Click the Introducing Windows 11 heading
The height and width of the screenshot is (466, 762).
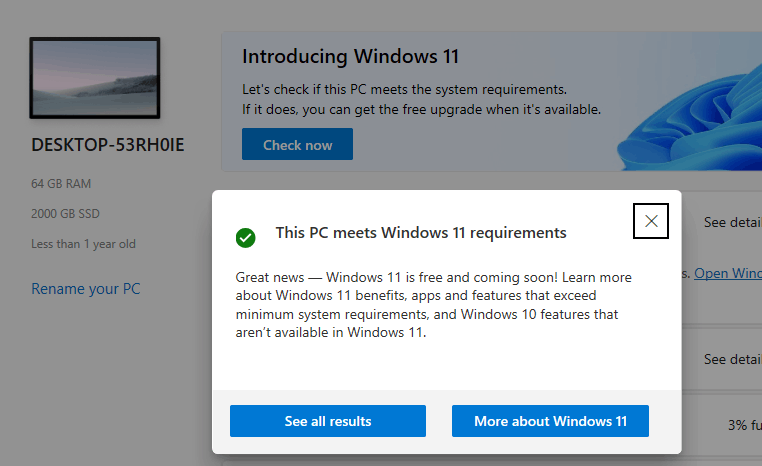click(350, 56)
